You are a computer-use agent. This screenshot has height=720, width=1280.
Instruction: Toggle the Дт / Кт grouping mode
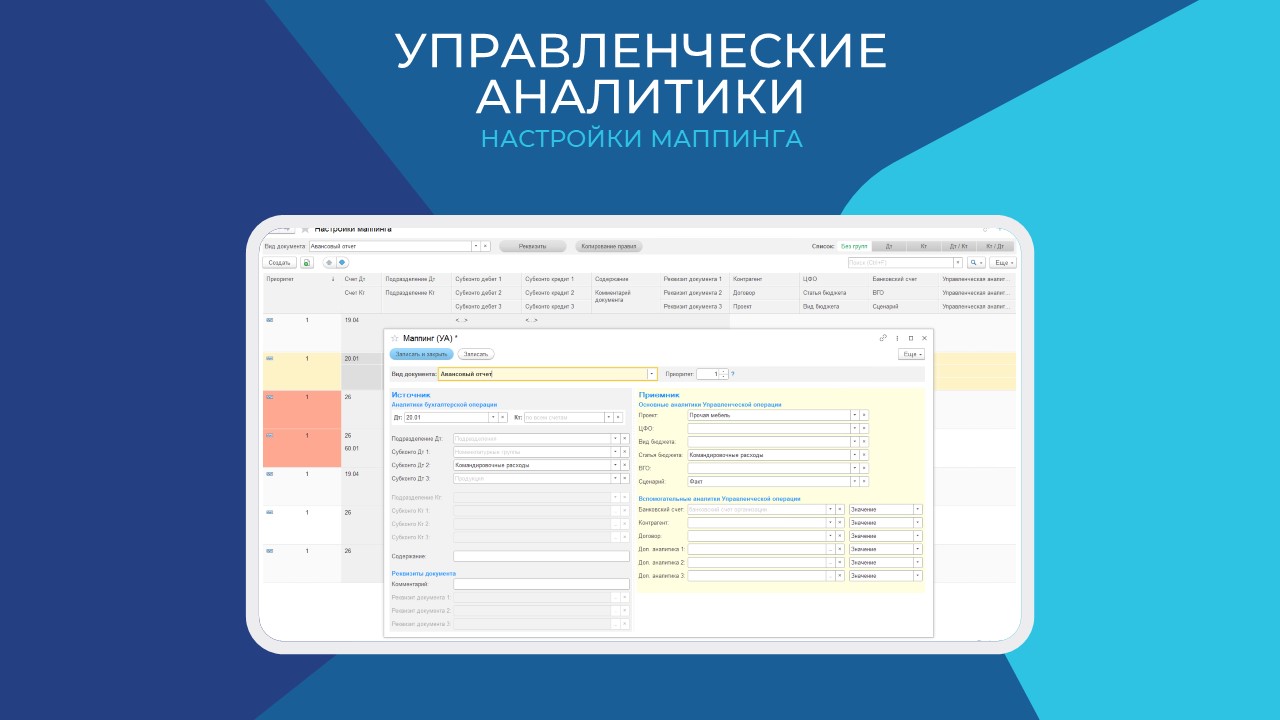[x=958, y=246]
